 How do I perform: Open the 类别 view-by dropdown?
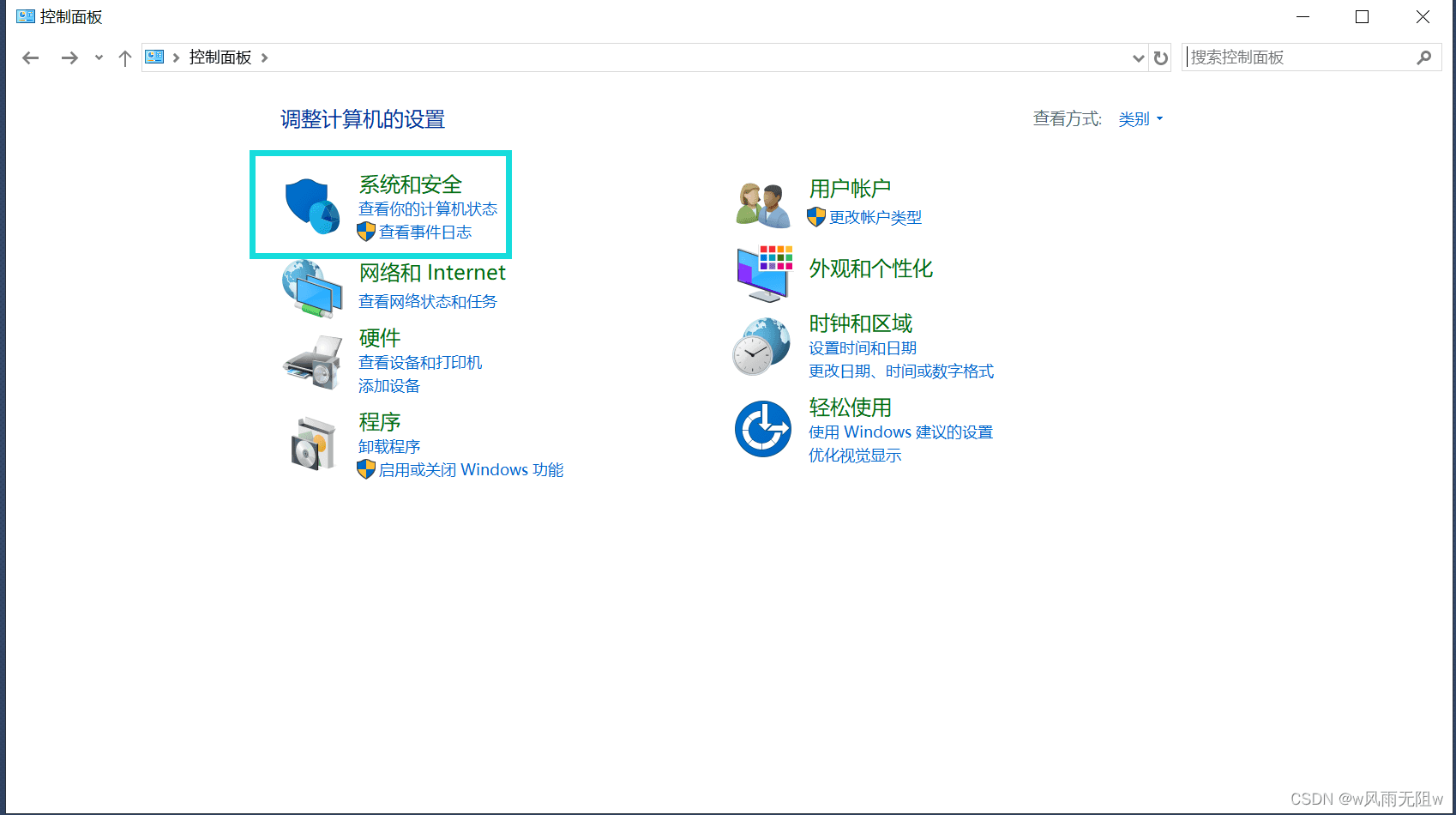coord(1140,119)
